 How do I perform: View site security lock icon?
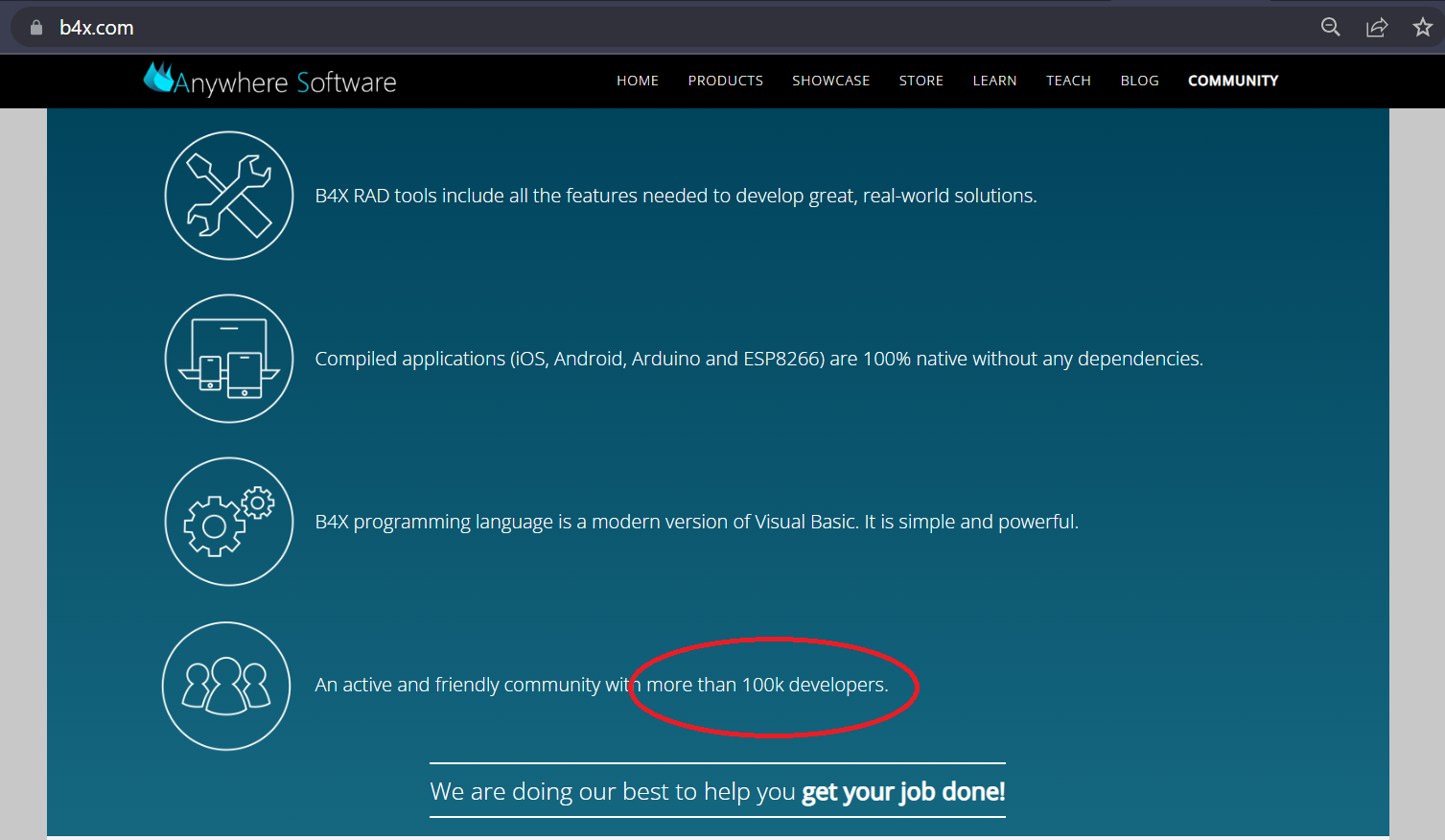(x=36, y=27)
